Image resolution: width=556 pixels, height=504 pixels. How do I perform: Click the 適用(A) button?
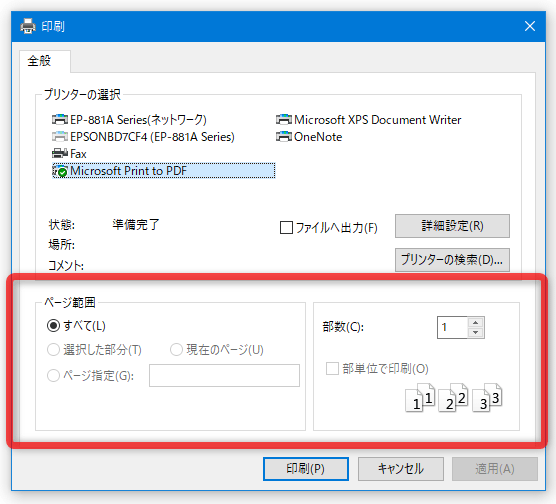495,469
